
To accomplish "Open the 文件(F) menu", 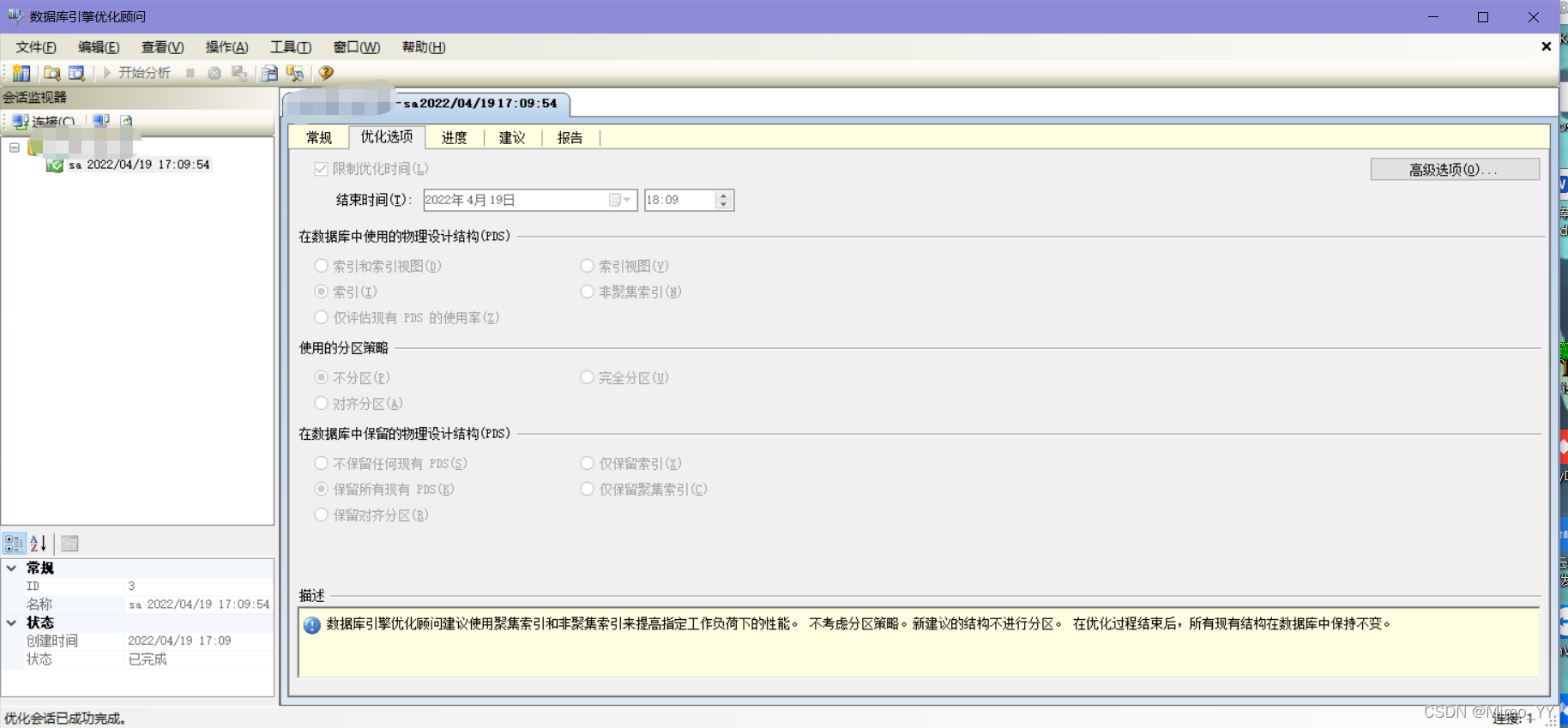I will point(36,47).
